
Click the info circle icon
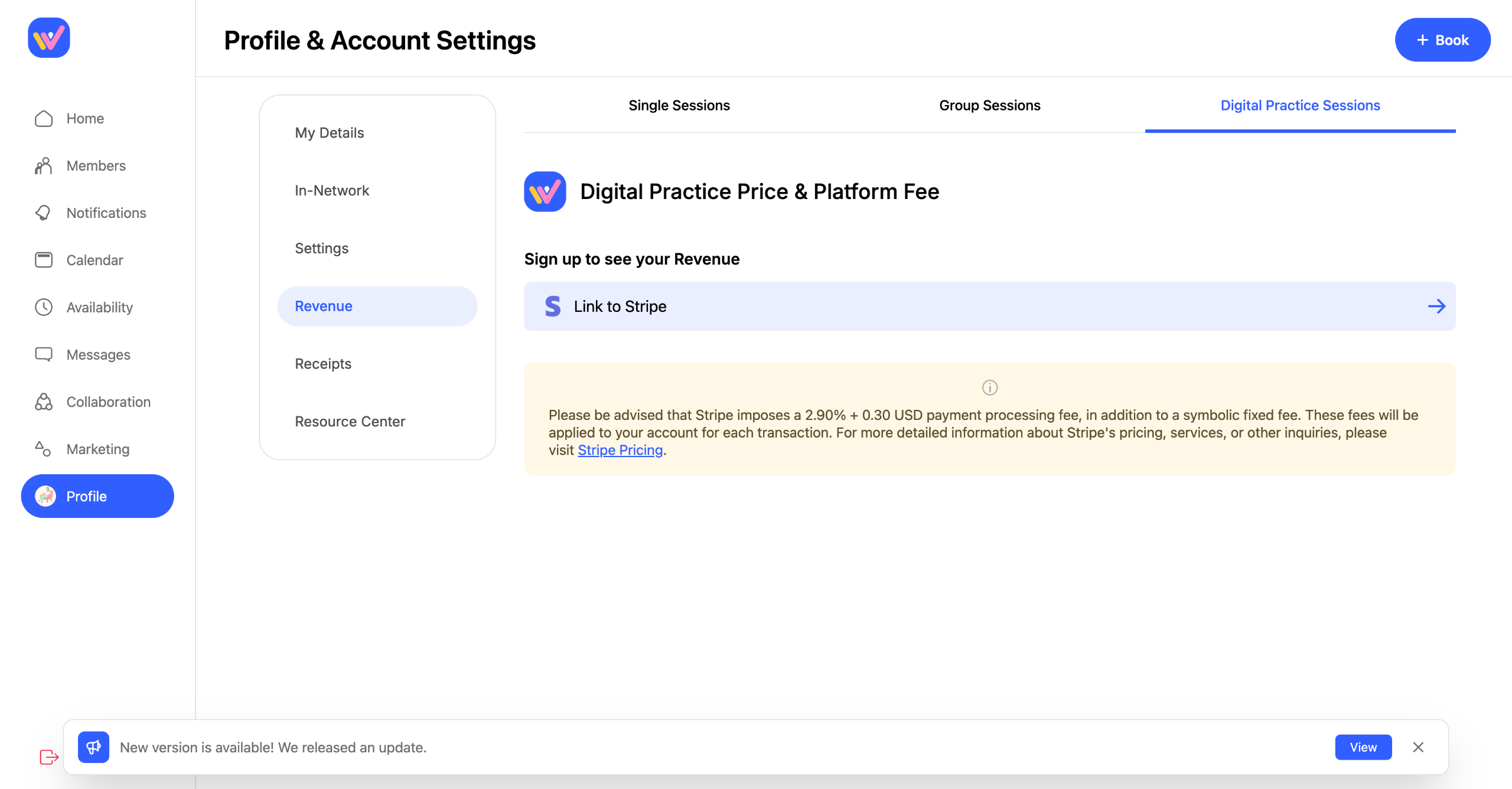990,388
